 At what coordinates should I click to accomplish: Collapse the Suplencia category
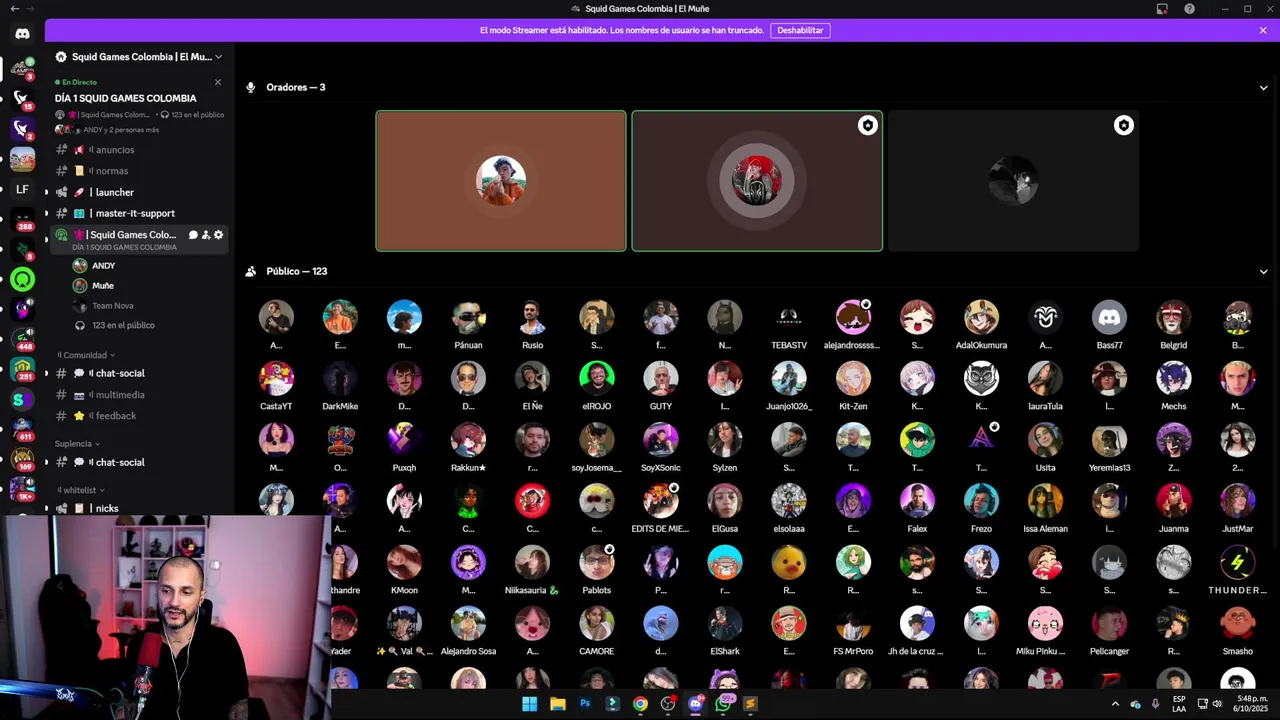click(x=77, y=444)
